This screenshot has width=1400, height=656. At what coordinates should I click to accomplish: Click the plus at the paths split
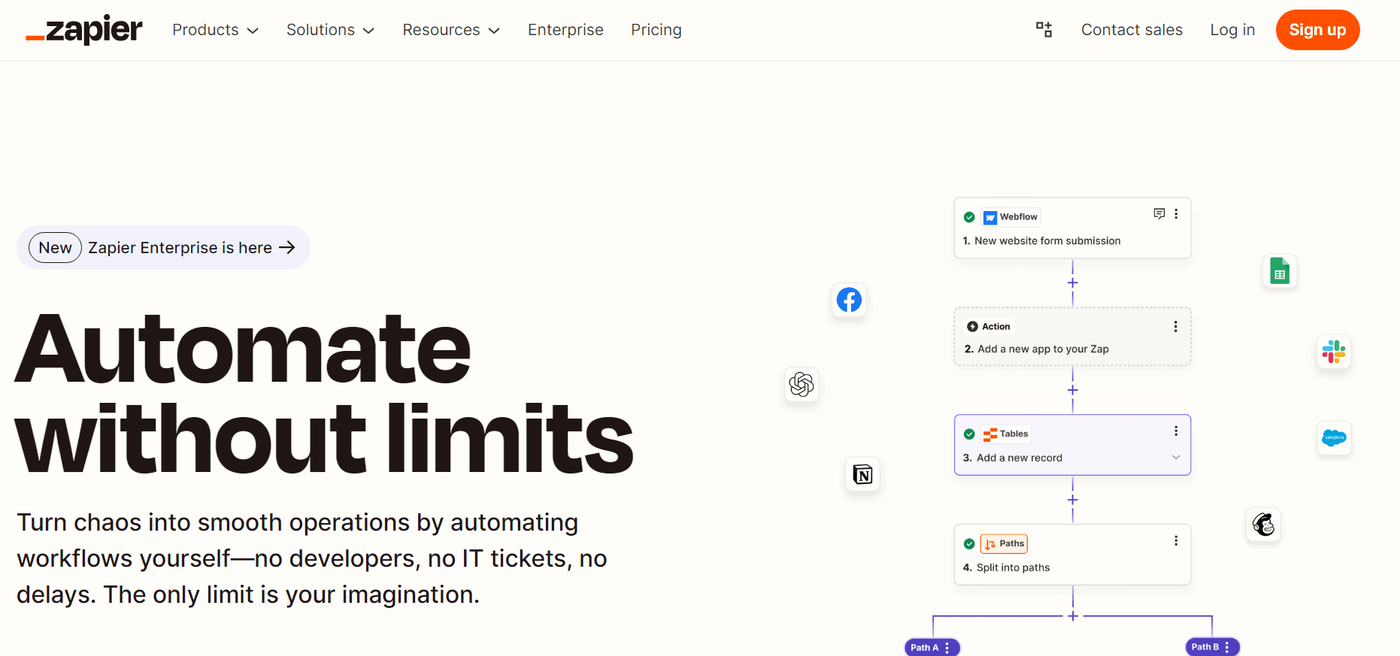(1073, 616)
